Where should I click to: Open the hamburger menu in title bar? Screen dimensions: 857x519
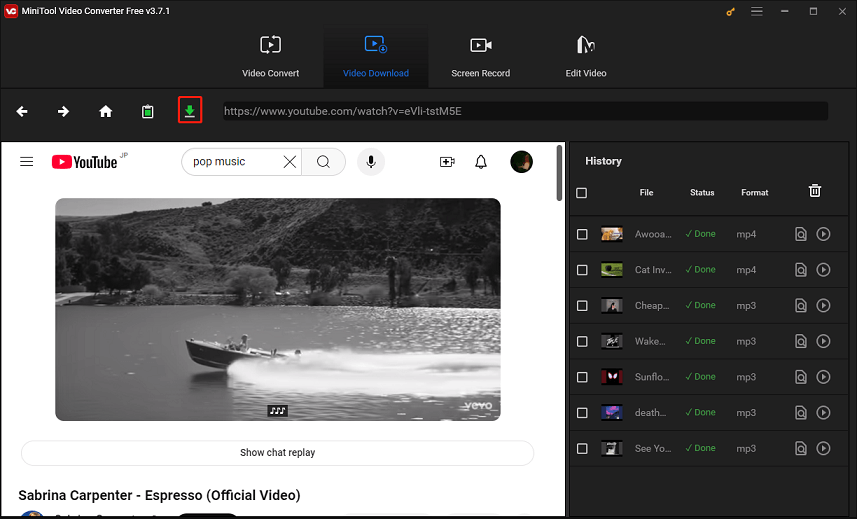[x=756, y=11]
